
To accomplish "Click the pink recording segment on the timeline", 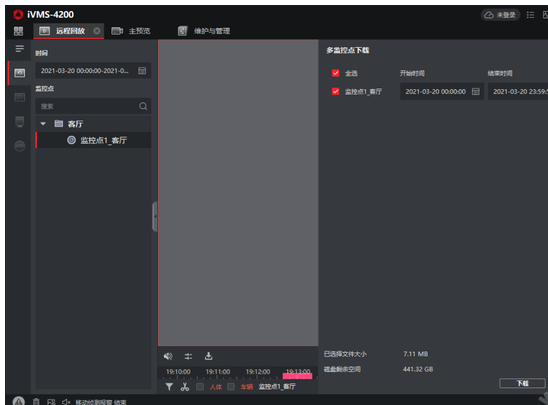I will 297,376.
